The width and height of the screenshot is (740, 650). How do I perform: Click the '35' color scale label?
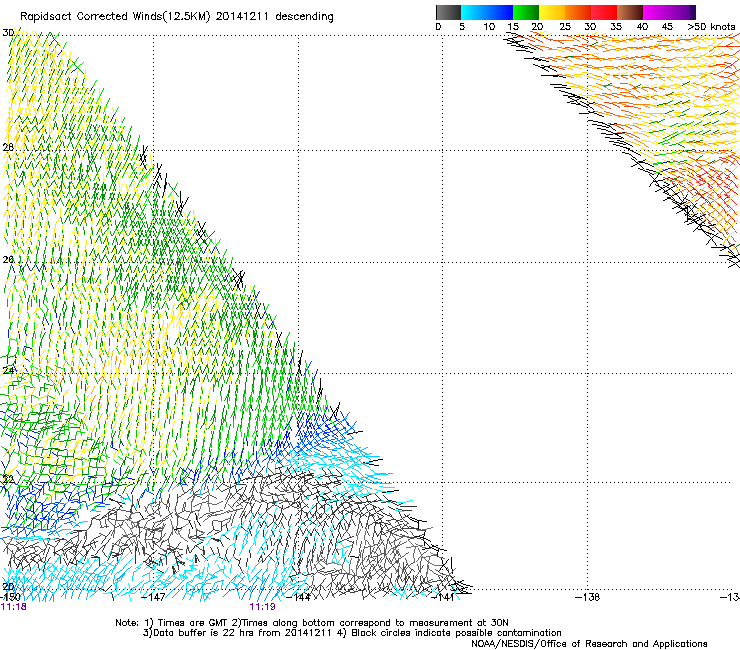[616, 27]
